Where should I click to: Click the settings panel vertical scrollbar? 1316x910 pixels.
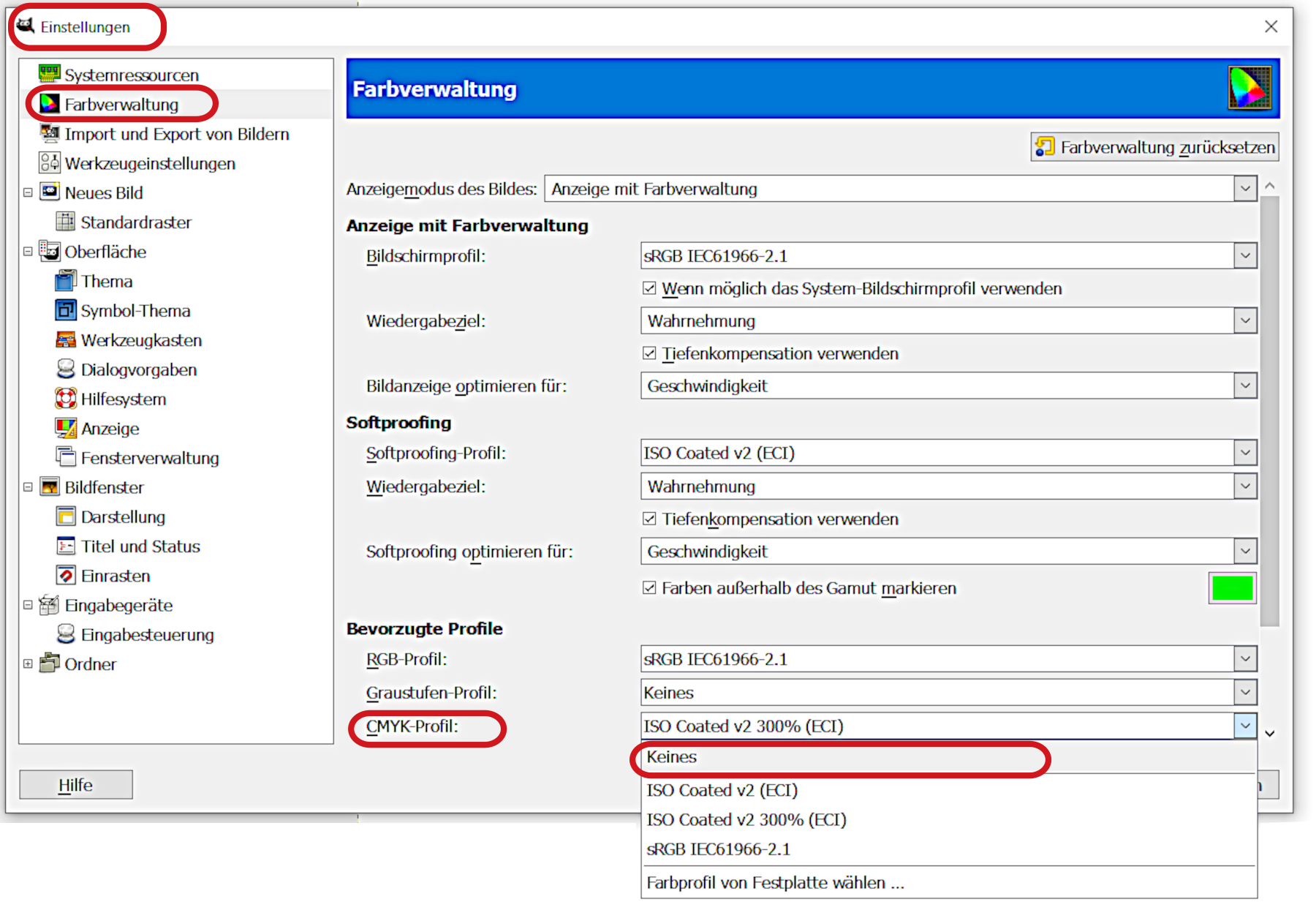tap(1270, 410)
